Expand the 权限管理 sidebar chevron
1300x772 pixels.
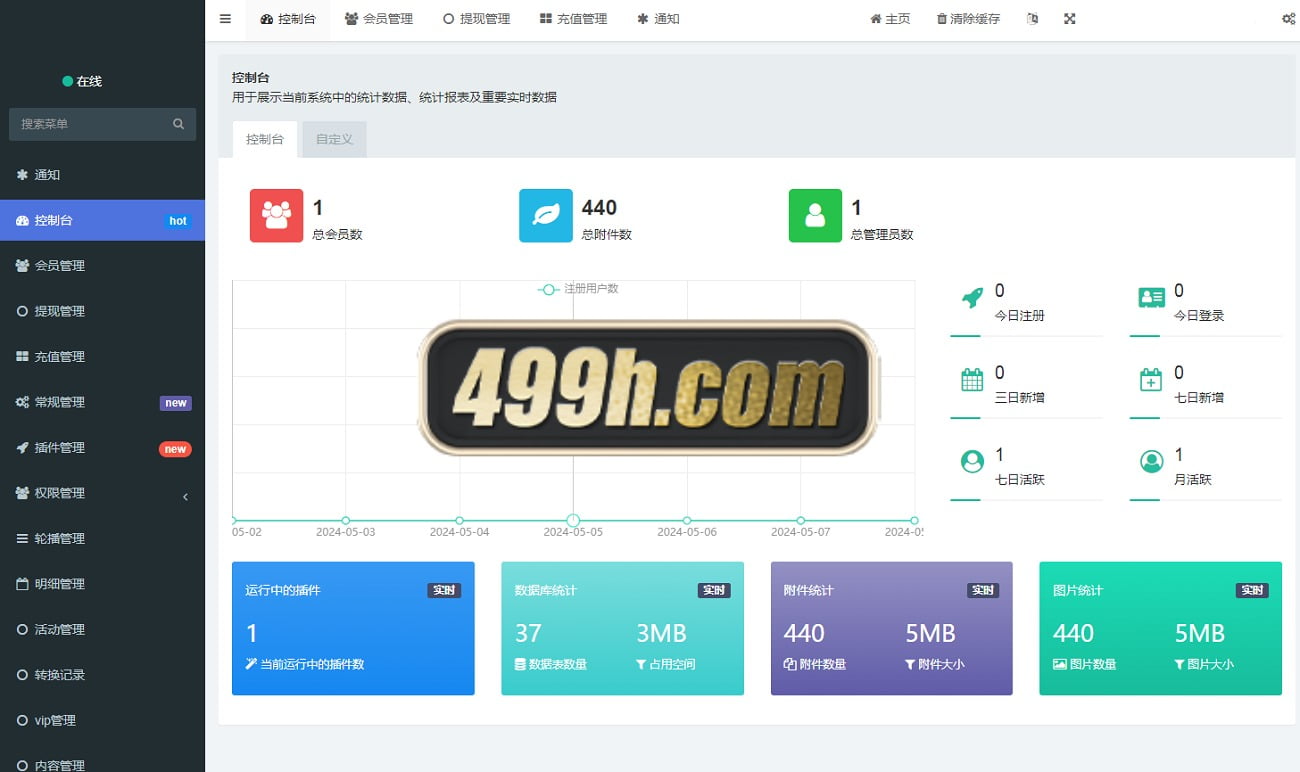[x=185, y=497]
